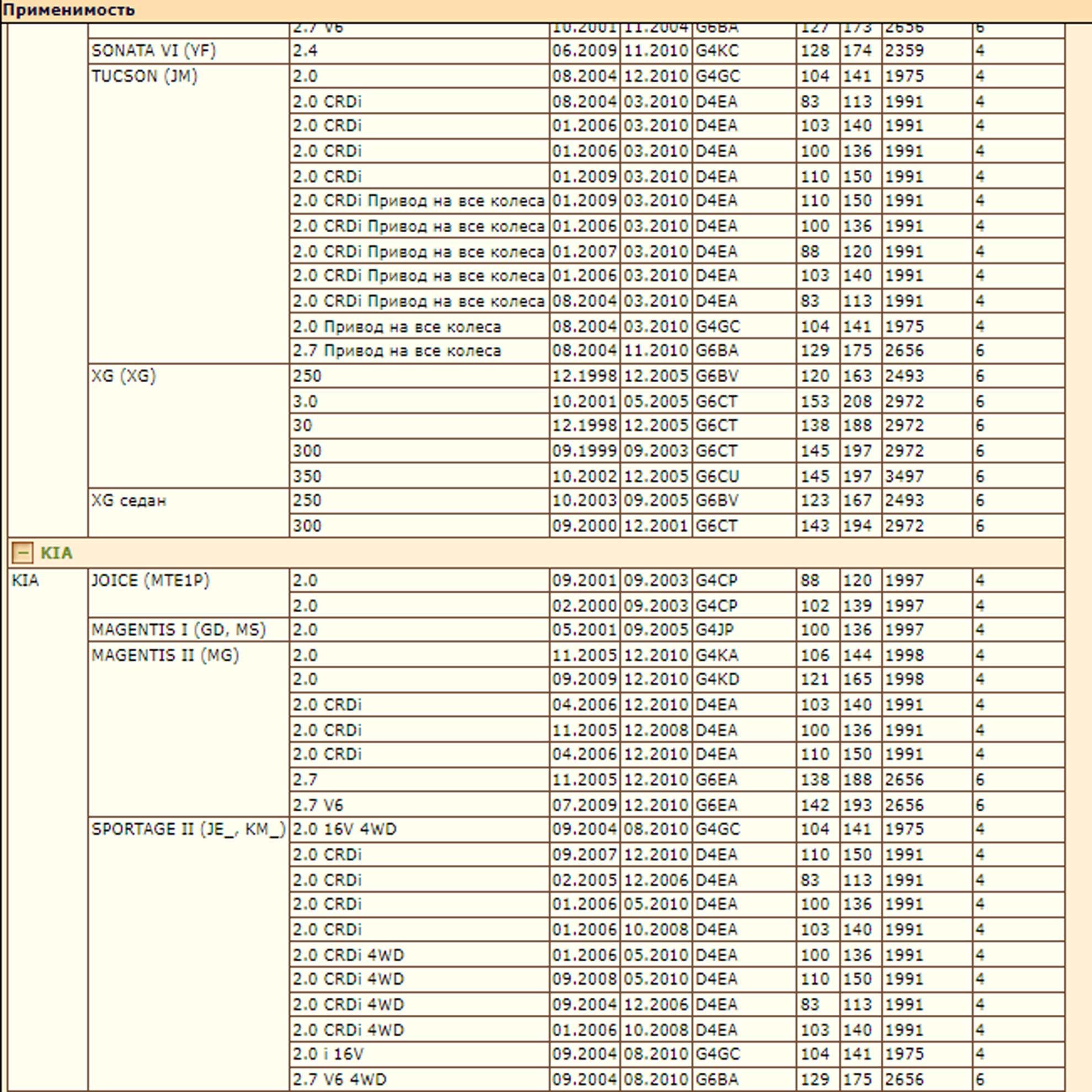Click the XG седан model cell
Screen dimensions: 1092x1092
(188, 513)
